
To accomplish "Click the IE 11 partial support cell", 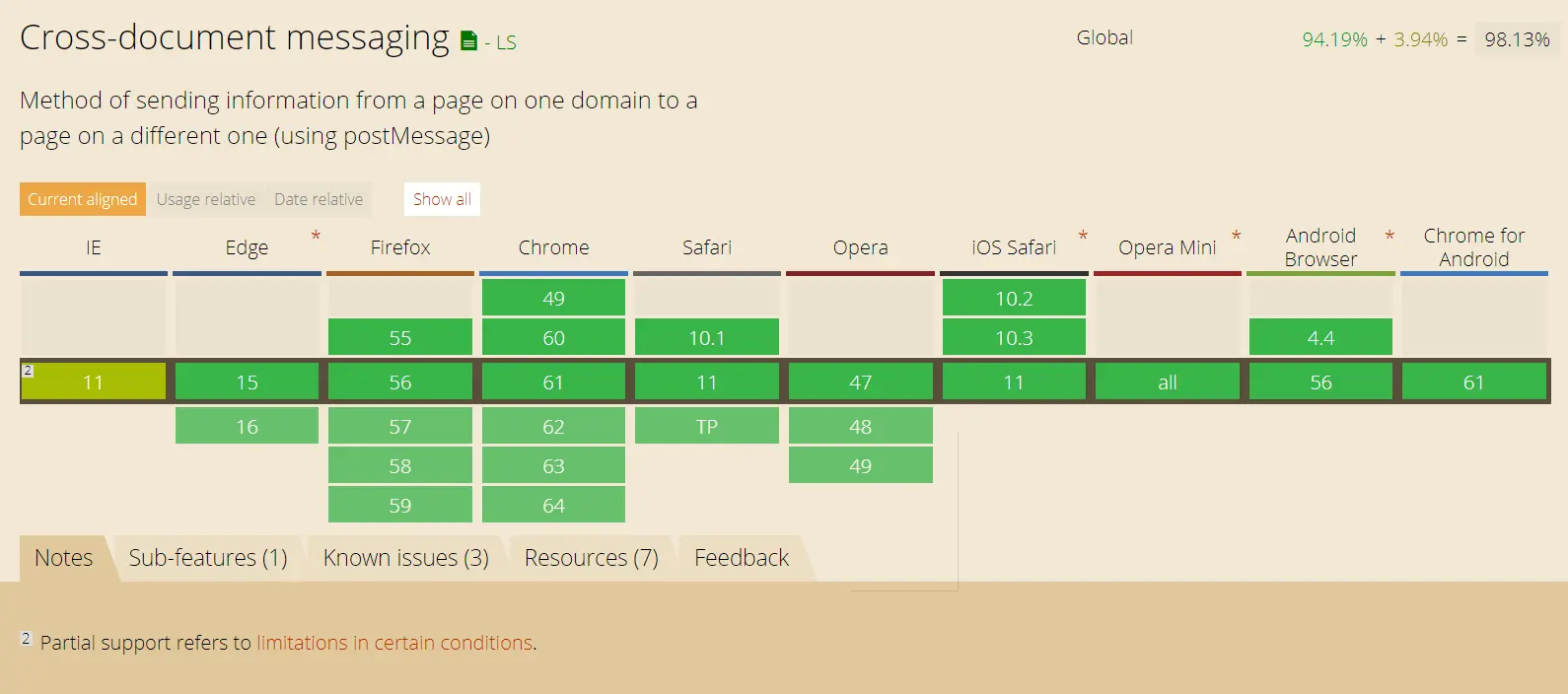I will [94, 382].
